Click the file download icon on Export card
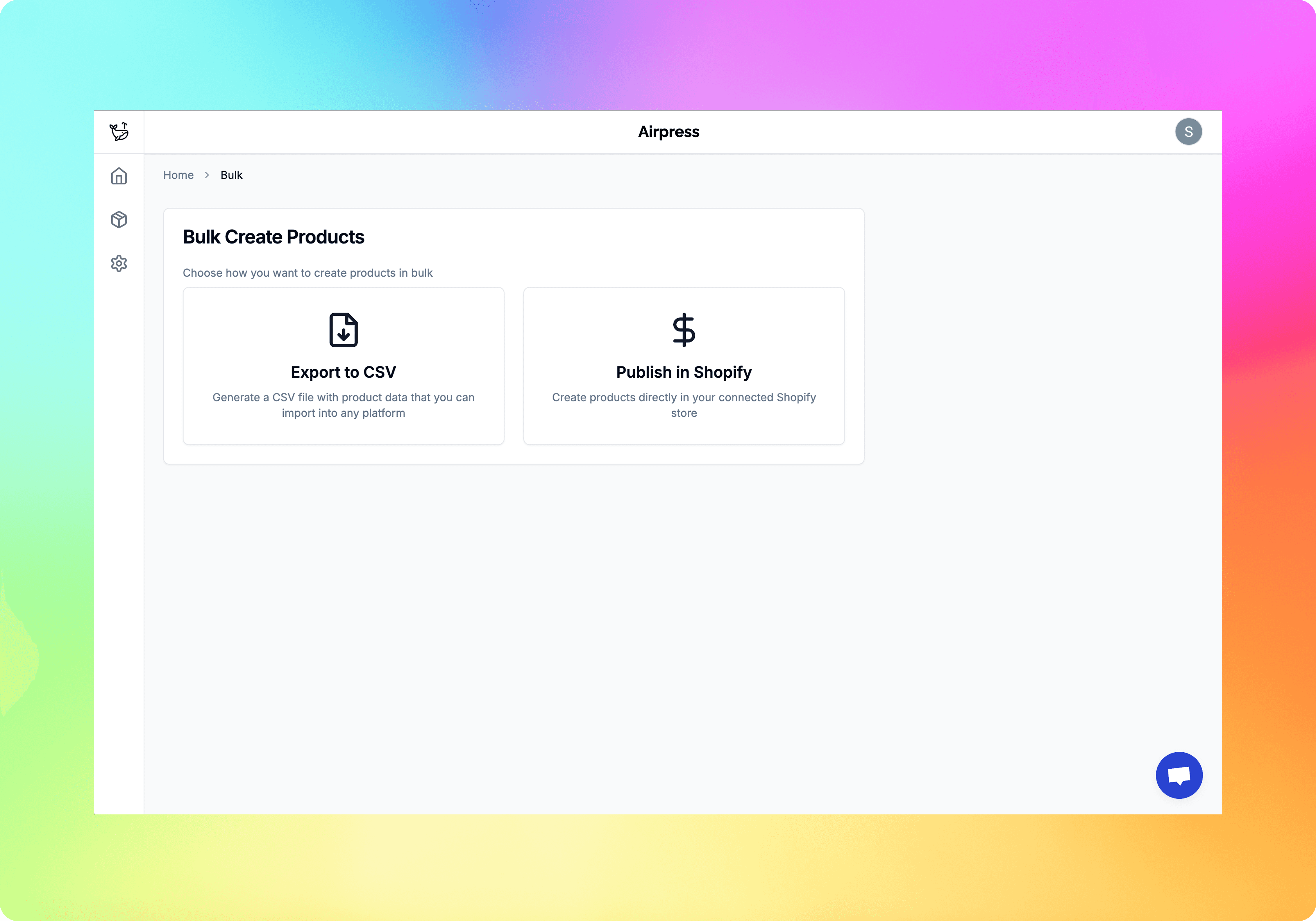 (x=343, y=330)
